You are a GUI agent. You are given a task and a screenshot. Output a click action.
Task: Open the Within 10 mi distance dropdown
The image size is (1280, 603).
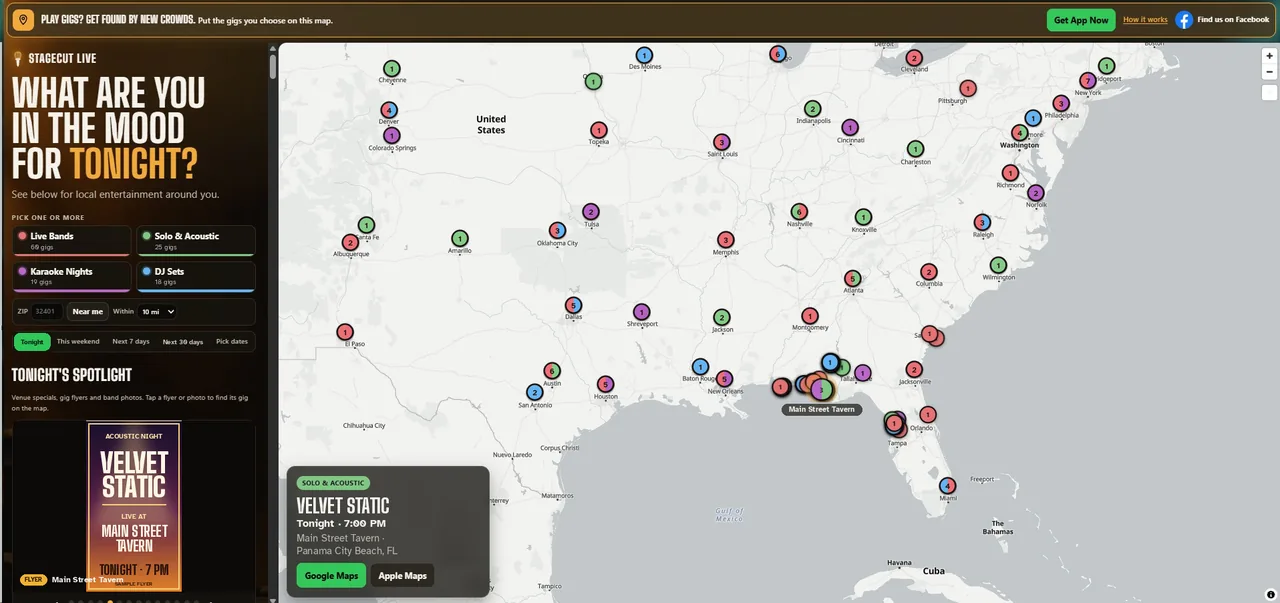point(157,312)
